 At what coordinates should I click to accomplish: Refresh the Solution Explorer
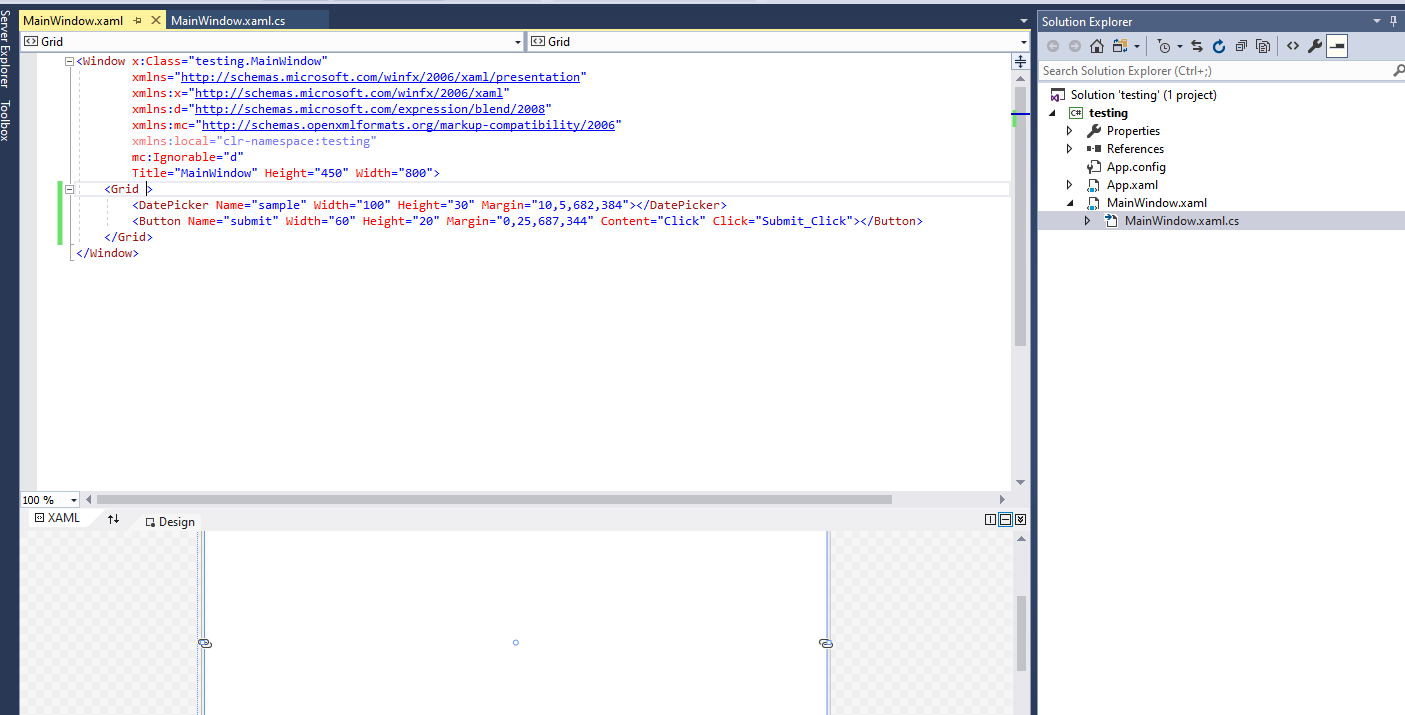(x=1218, y=45)
